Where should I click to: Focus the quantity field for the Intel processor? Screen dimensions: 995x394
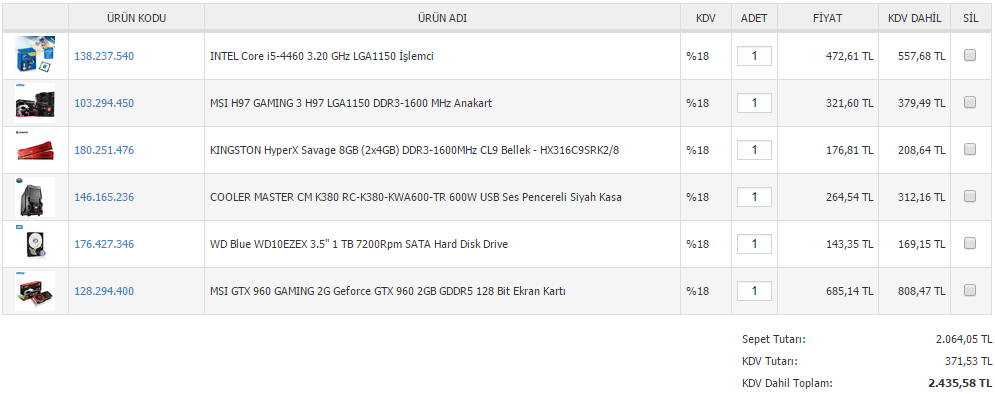(x=754, y=56)
